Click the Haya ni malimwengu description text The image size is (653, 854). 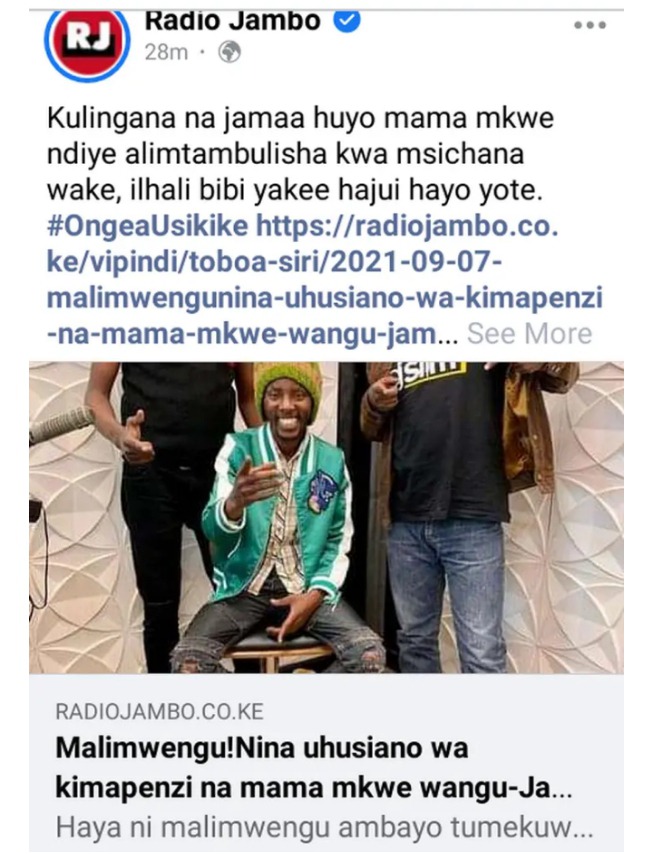[x=324, y=828]
